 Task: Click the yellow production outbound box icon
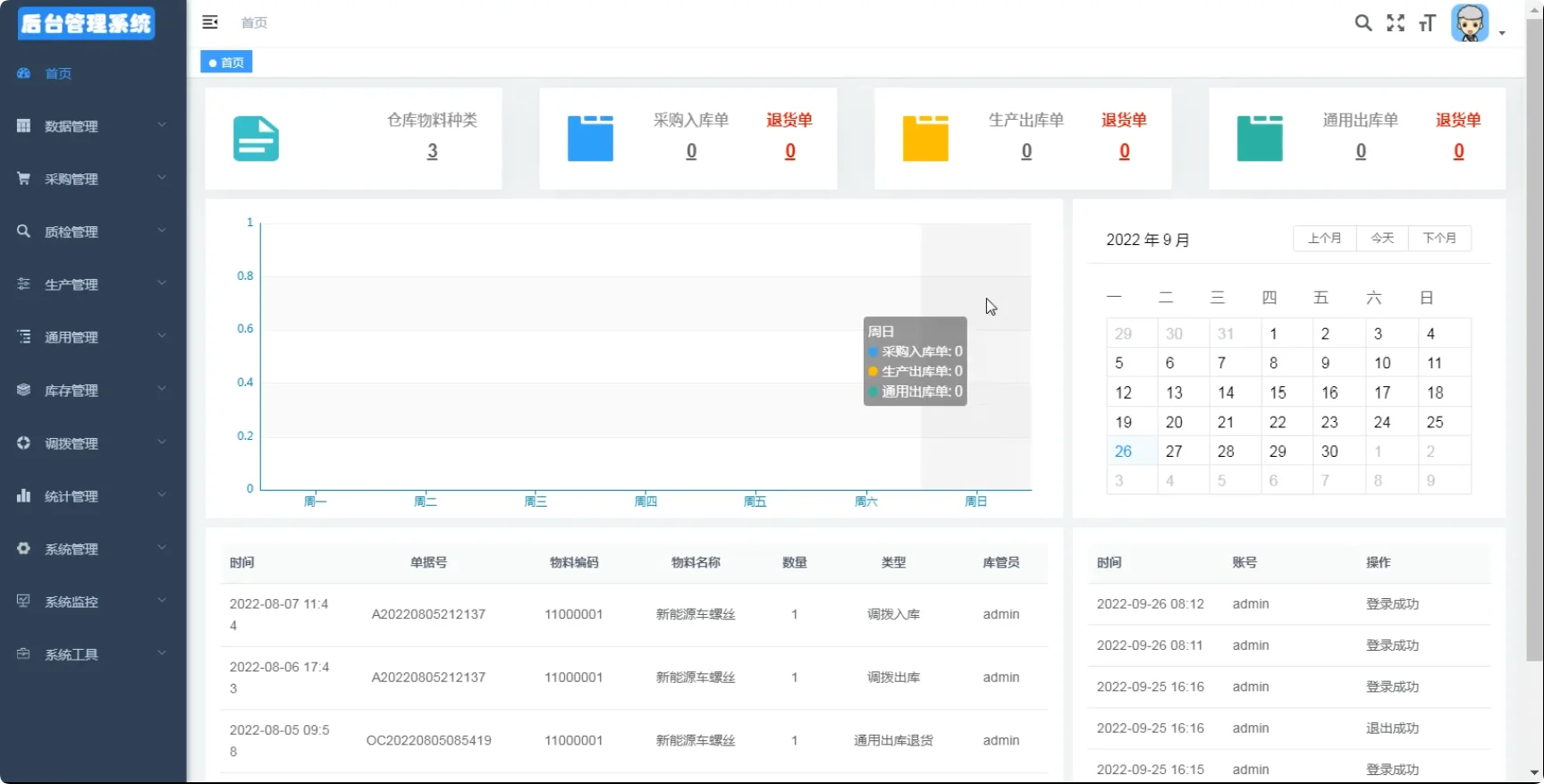[924, 139]
